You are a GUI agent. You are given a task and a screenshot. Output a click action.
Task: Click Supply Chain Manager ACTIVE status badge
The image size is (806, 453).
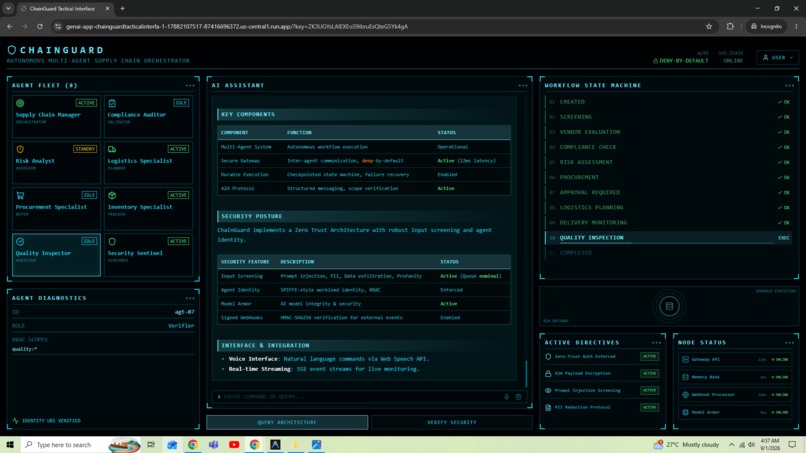coord(86,103)
